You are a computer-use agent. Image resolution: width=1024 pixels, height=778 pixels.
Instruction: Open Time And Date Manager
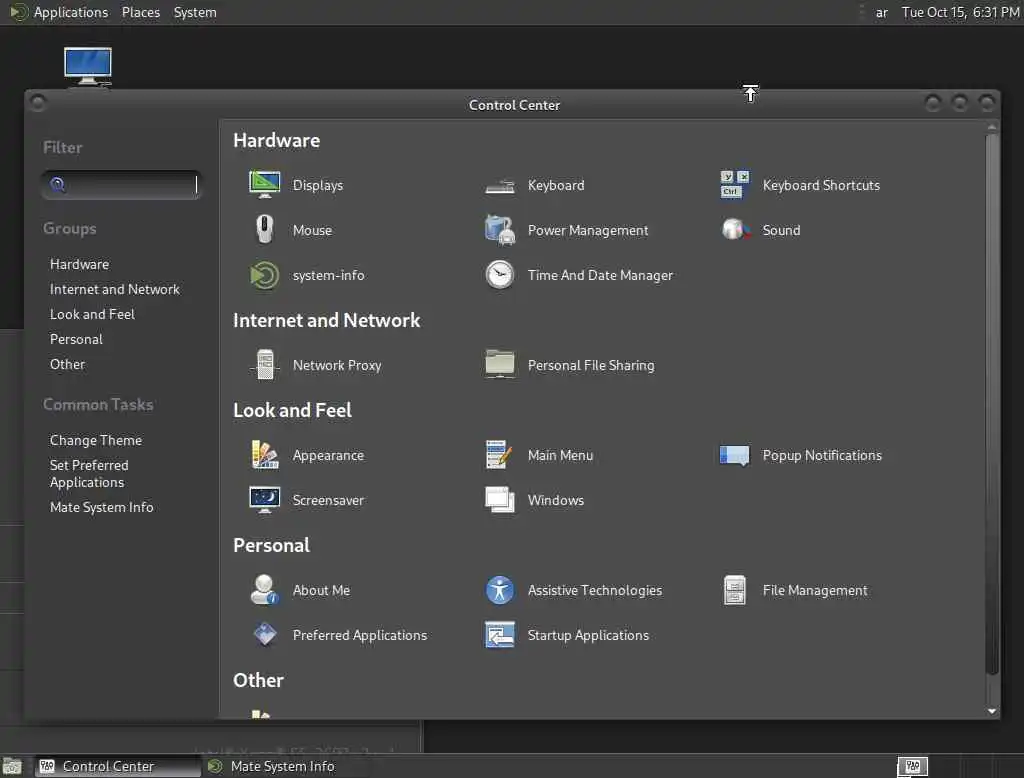500,275
